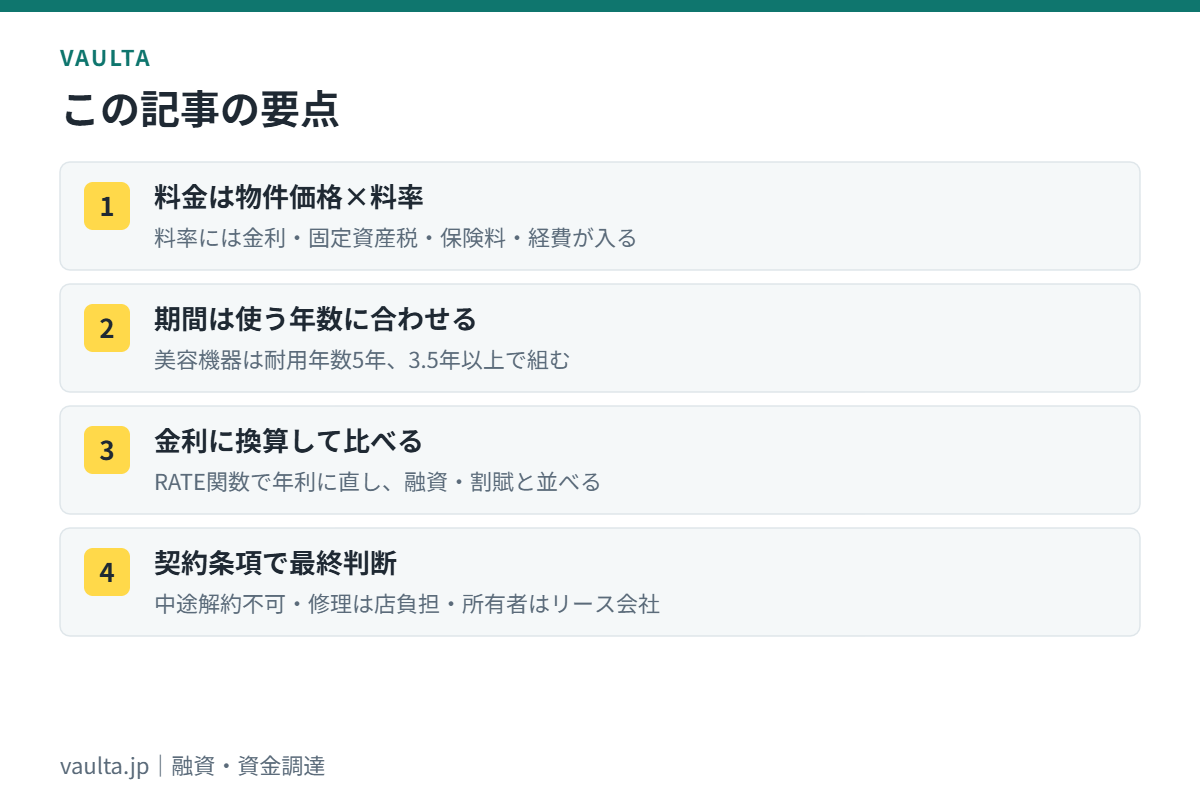Click the この記事の要点 heading
Viewport: 1200px width, 800px height.
200,110
